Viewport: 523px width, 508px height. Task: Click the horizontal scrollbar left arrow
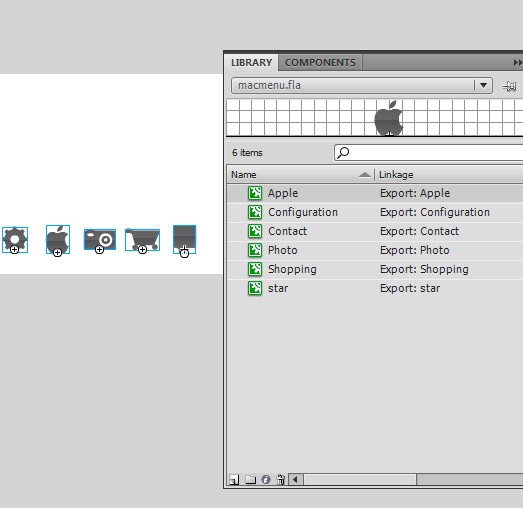(295, 480)
